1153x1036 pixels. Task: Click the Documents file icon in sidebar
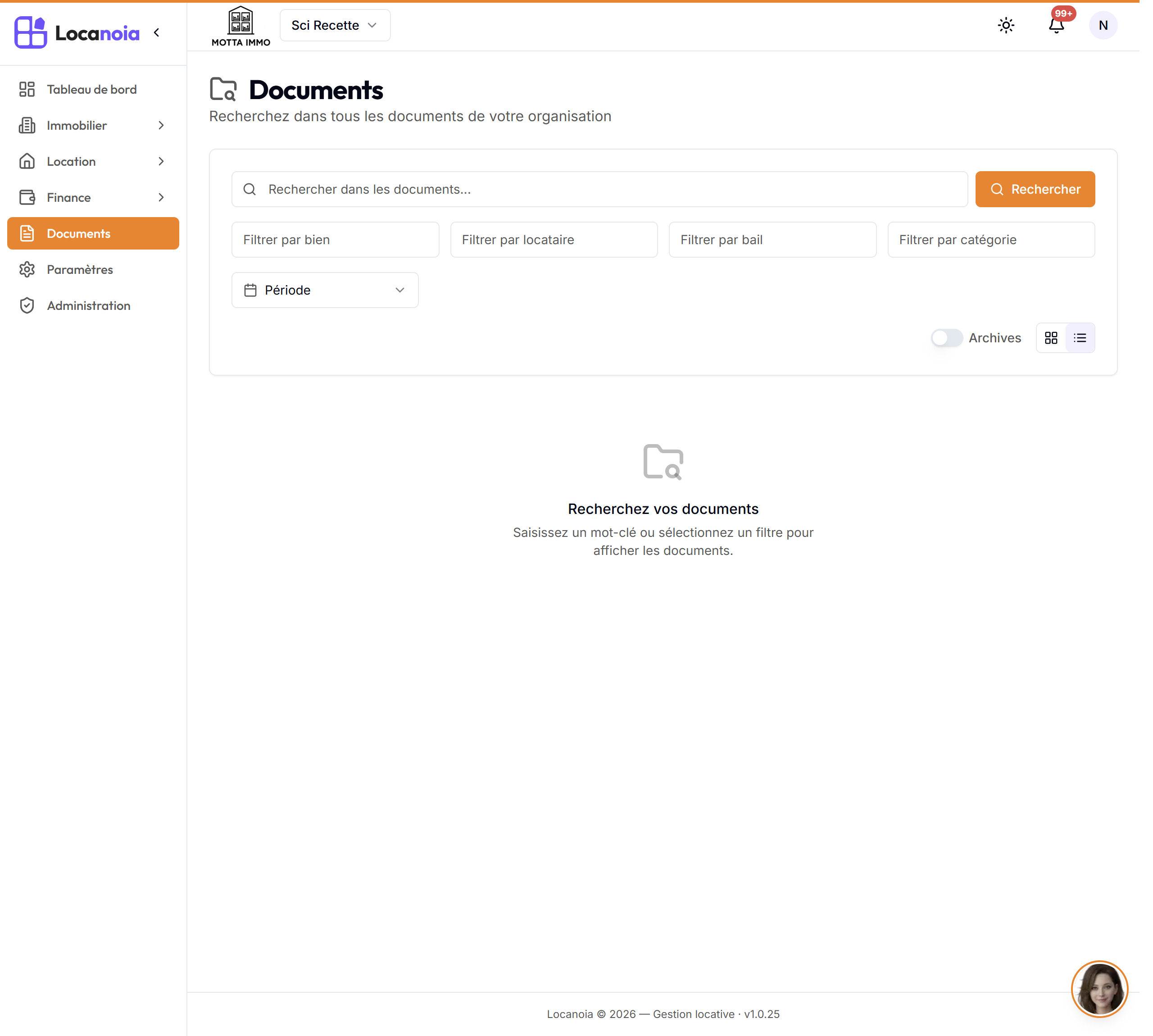(27, 233)
